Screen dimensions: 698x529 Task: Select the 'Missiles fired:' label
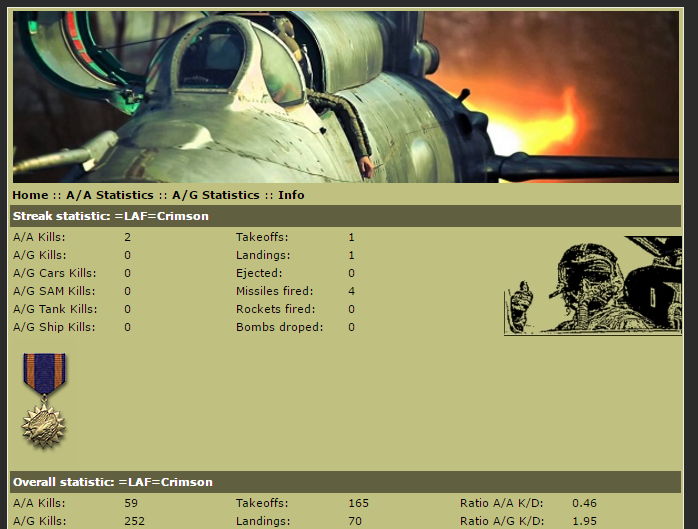275,291
